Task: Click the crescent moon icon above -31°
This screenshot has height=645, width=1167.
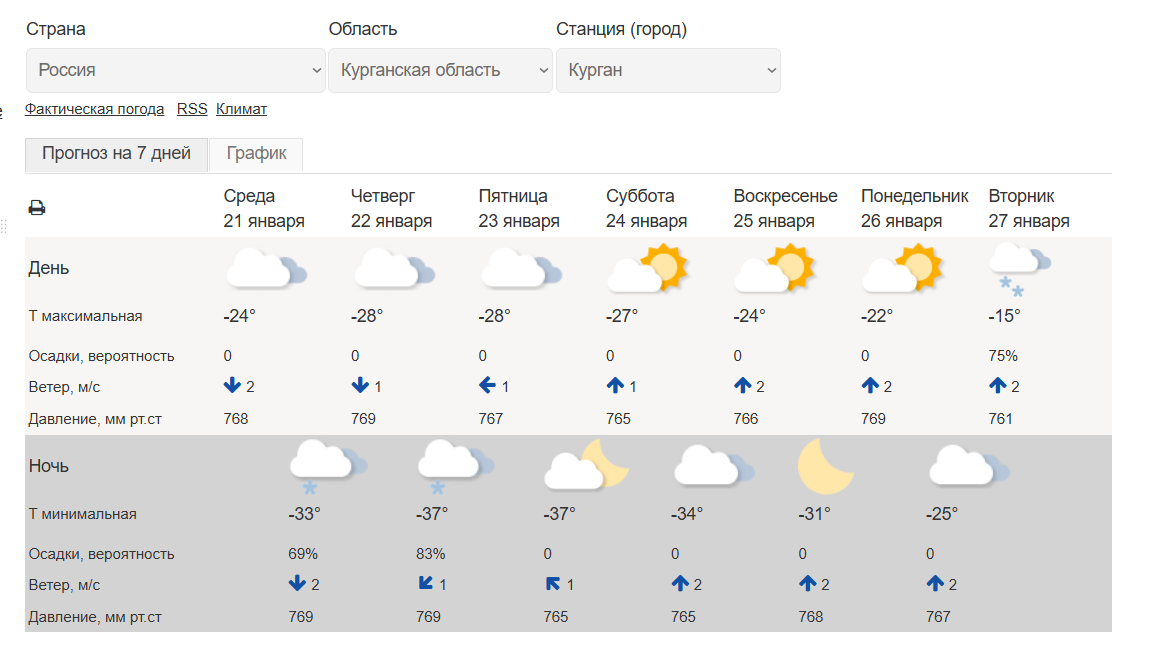Action: pos(825,467)
